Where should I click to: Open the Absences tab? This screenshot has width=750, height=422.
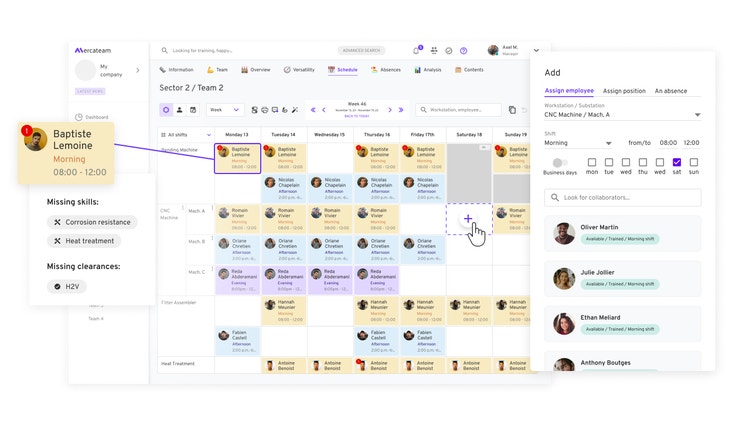(386, 70)
